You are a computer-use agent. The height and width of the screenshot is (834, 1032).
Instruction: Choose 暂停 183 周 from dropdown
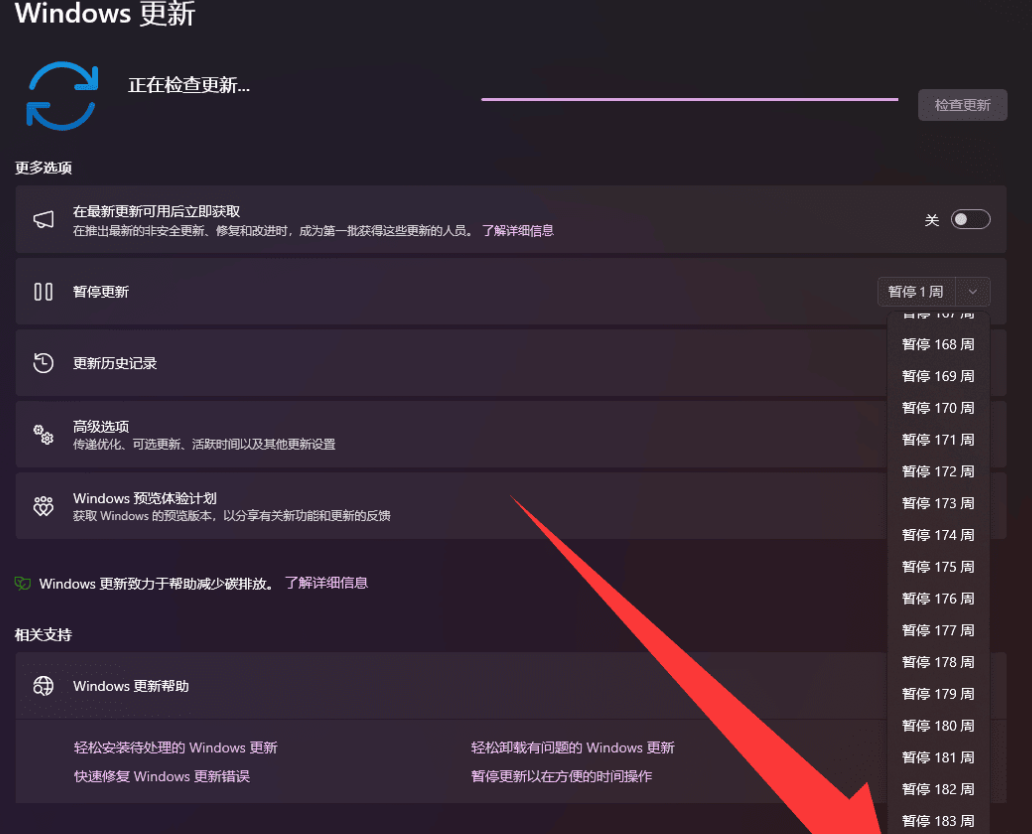(938, 820)
